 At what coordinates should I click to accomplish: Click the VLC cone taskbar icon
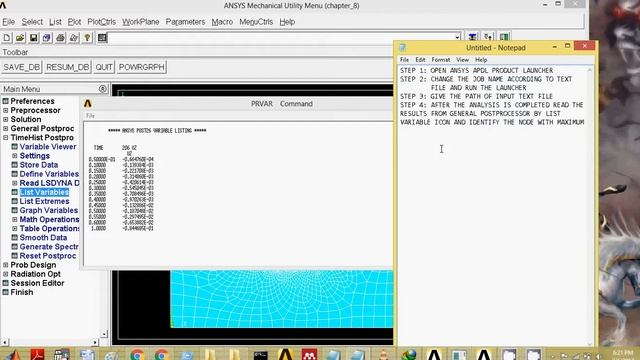383,354
